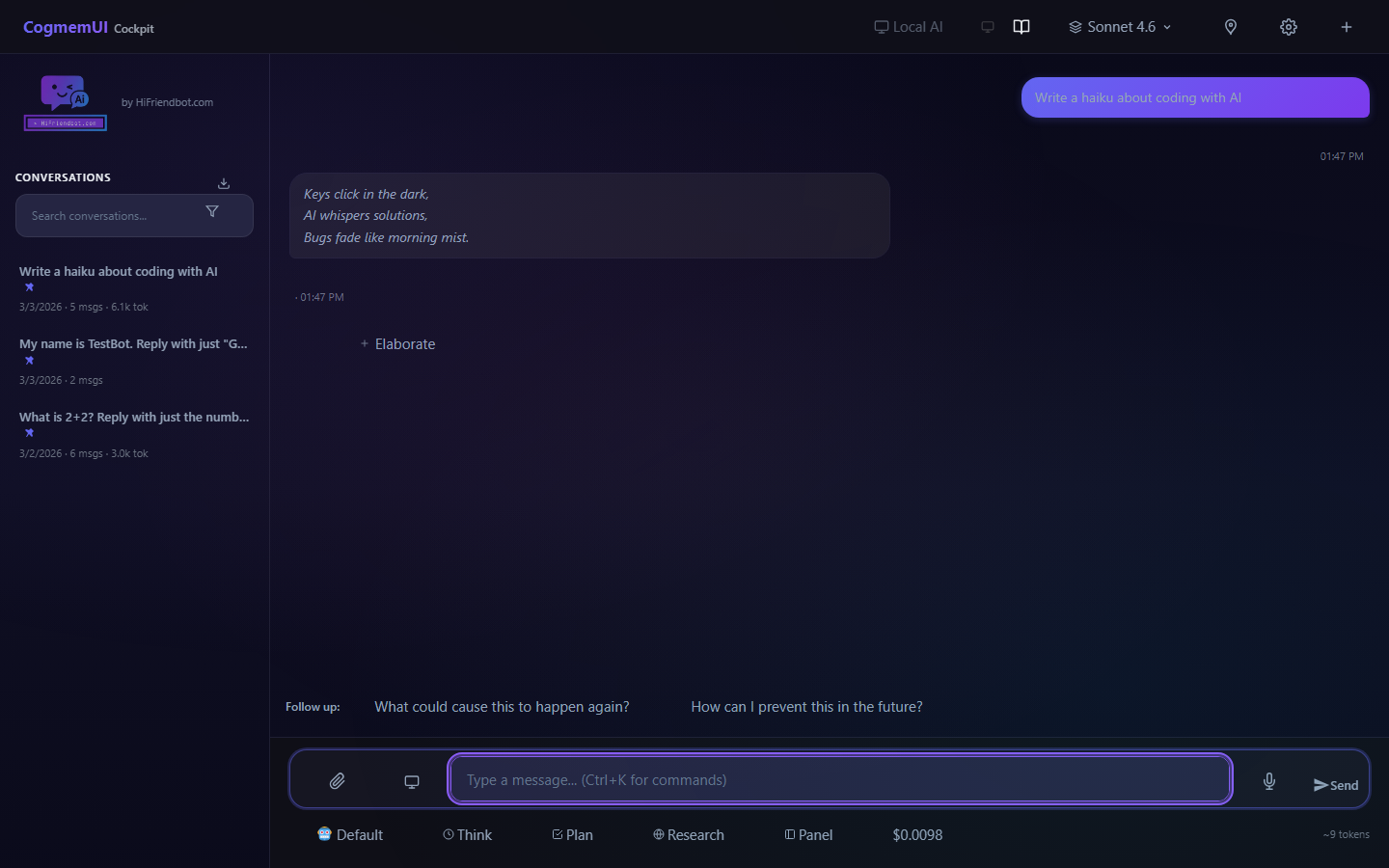Focus the Type a message input

pos(840,779)
